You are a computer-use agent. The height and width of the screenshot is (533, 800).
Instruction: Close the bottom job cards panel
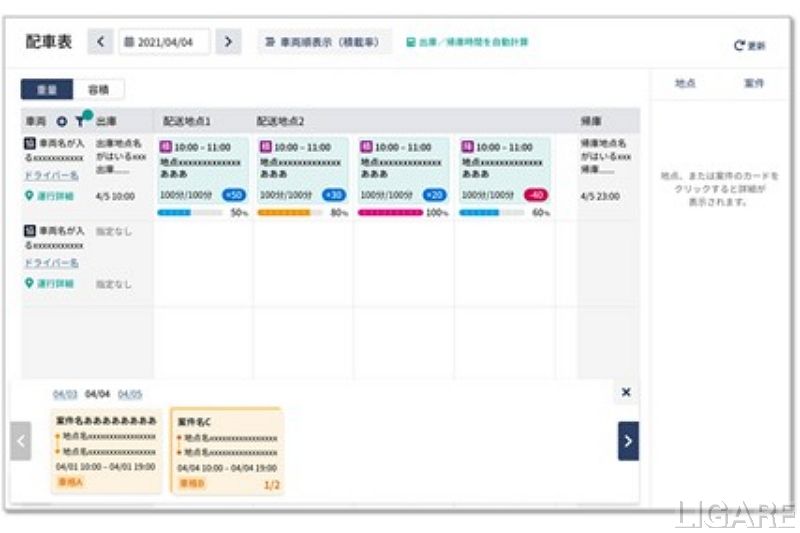click(626, 392)
